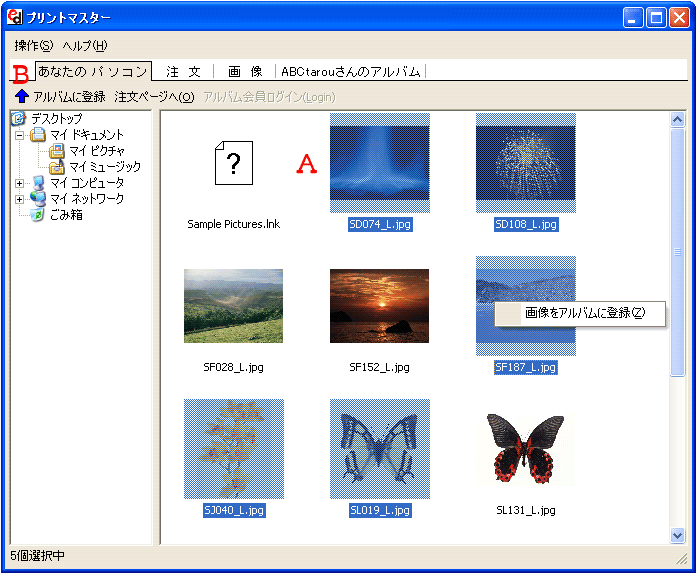The image size is (696, 574).
Task: Open the ヘルプ(H) menu
Action: tap(85, 45)
